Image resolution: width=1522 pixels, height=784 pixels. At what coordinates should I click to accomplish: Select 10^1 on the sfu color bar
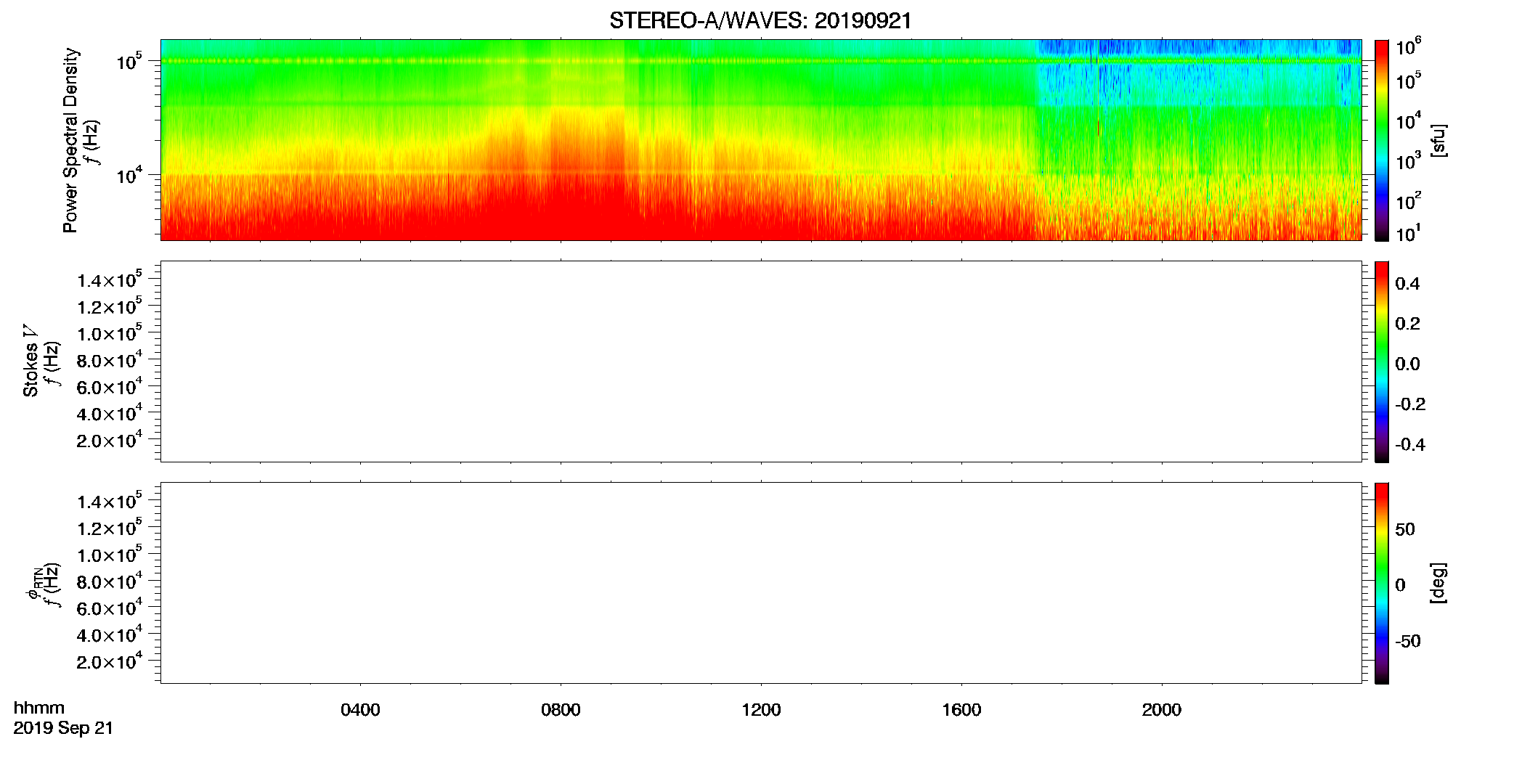tap(1408, 234)
